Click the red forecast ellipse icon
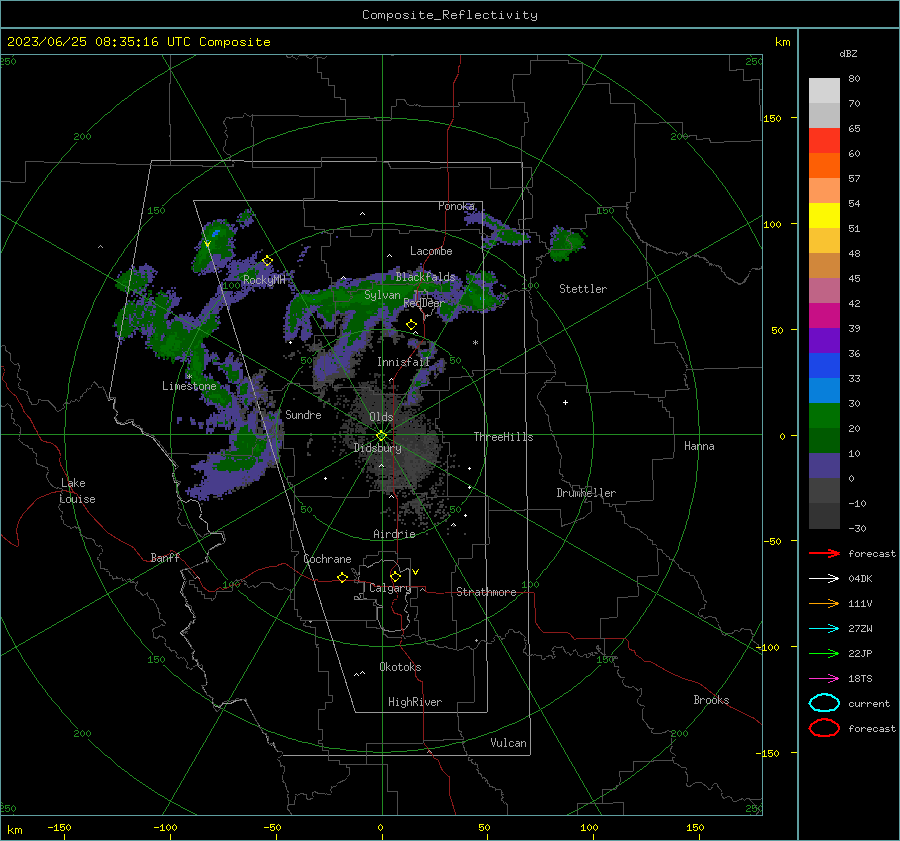The image size is (900, 841). coord(824,727)
